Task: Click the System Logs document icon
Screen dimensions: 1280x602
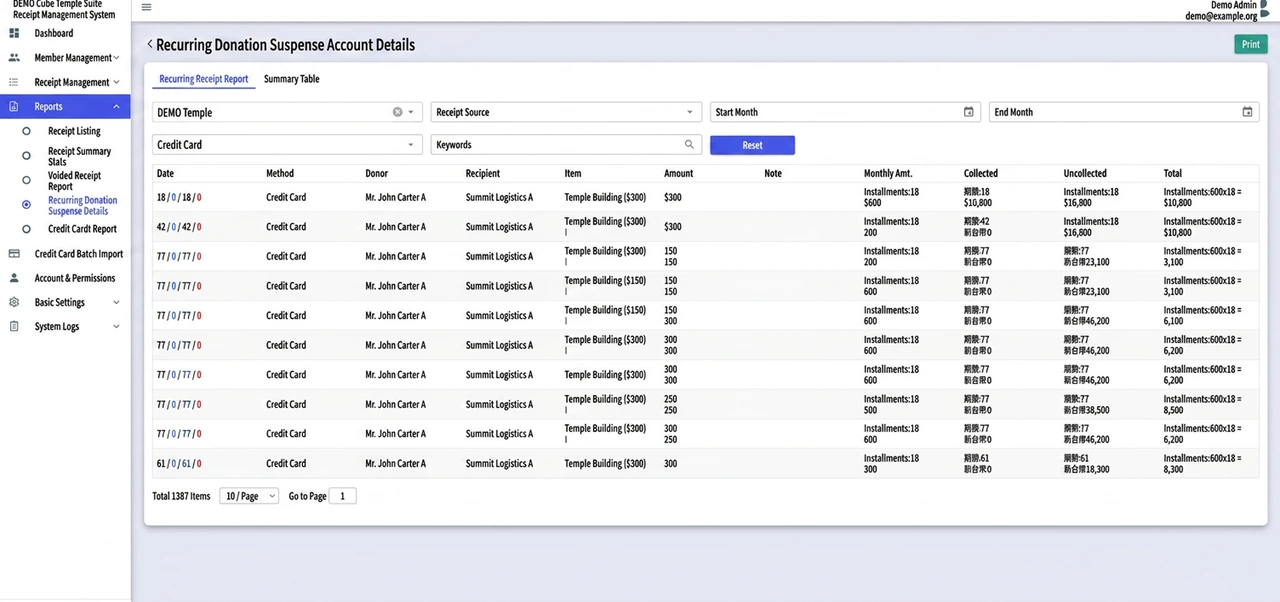Action: click(14, 326)
